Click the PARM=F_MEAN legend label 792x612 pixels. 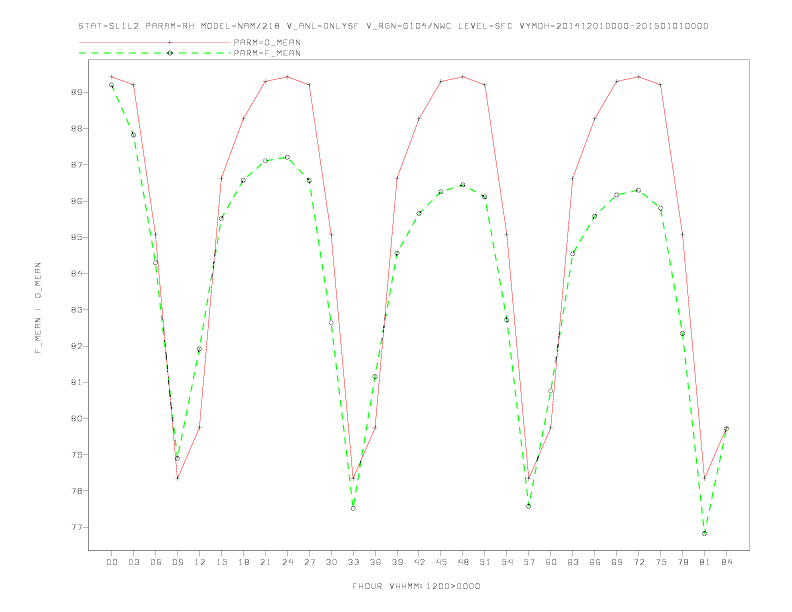[267, 53]
